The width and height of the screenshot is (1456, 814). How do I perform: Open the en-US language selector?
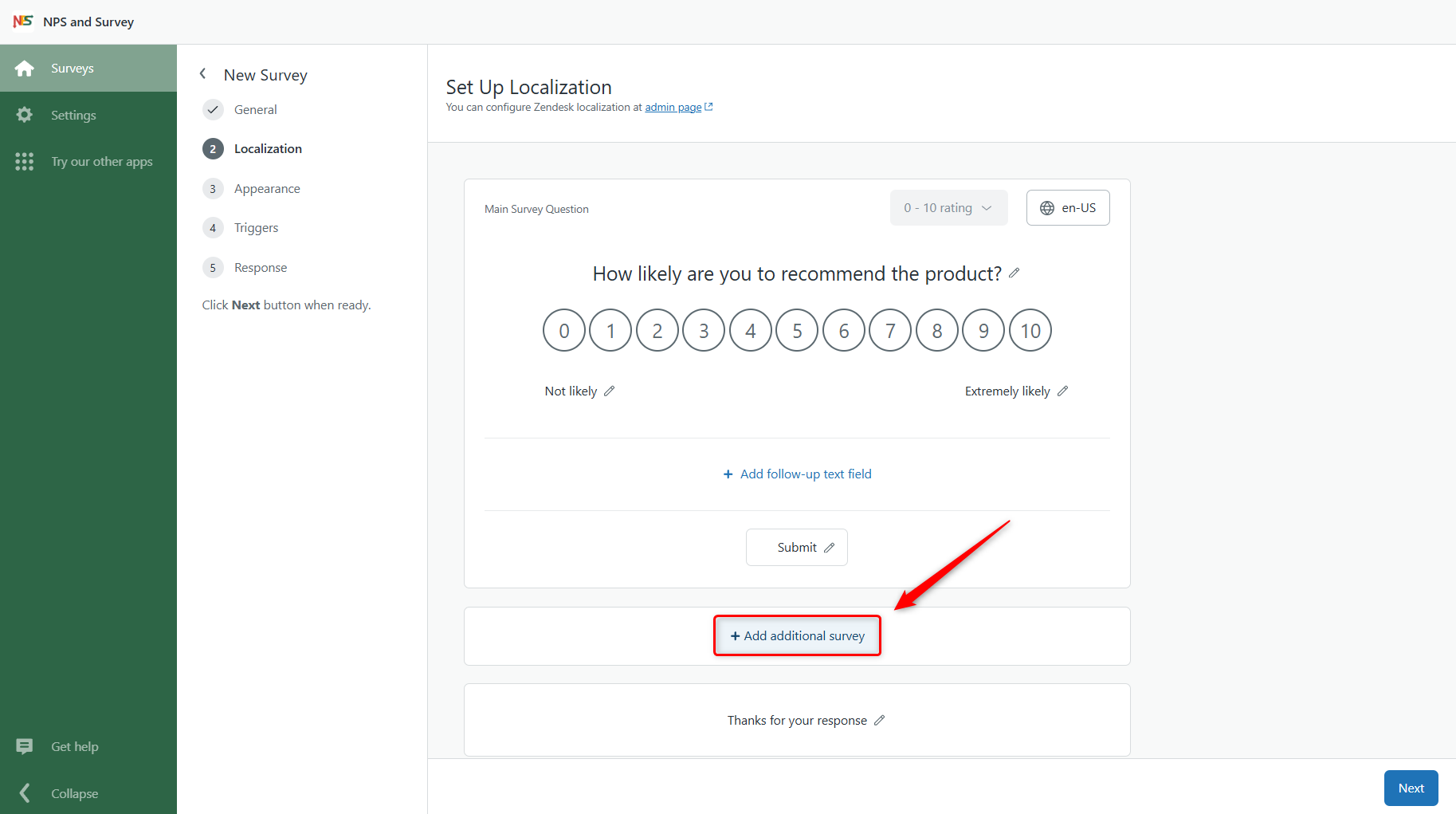[1068, 207]
